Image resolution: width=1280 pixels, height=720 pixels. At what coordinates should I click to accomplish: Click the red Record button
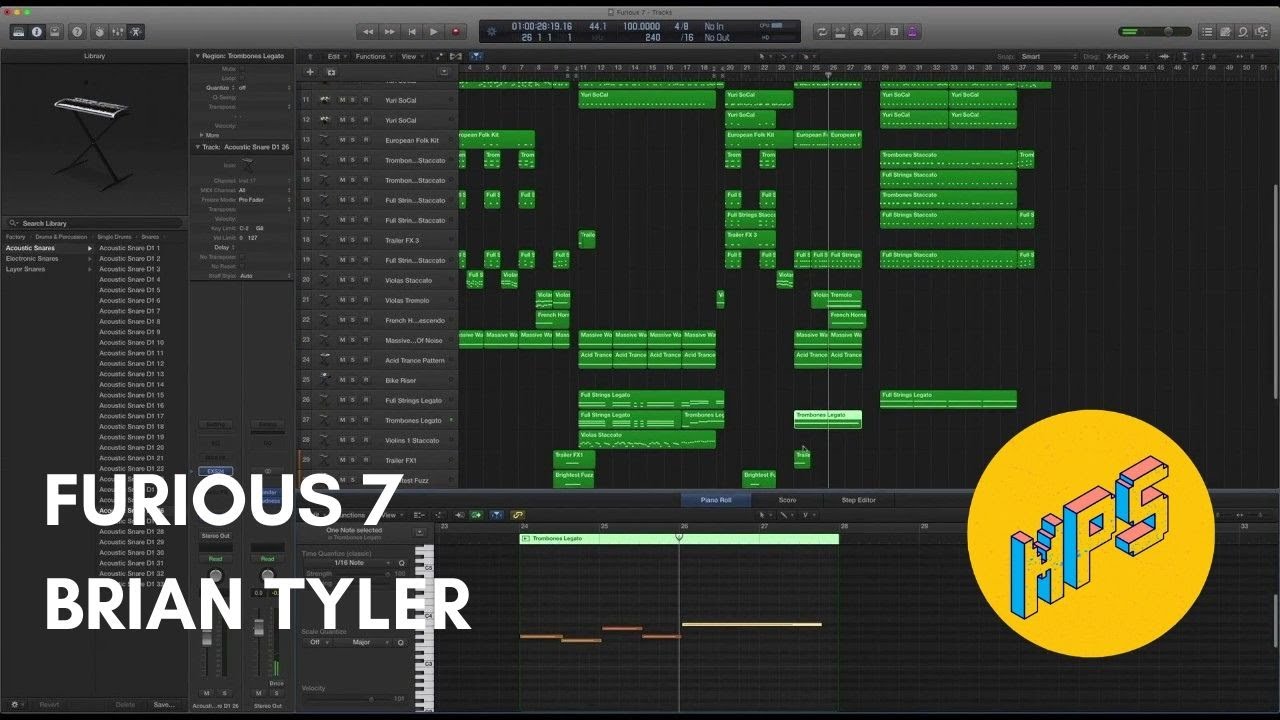click(456, 32)
